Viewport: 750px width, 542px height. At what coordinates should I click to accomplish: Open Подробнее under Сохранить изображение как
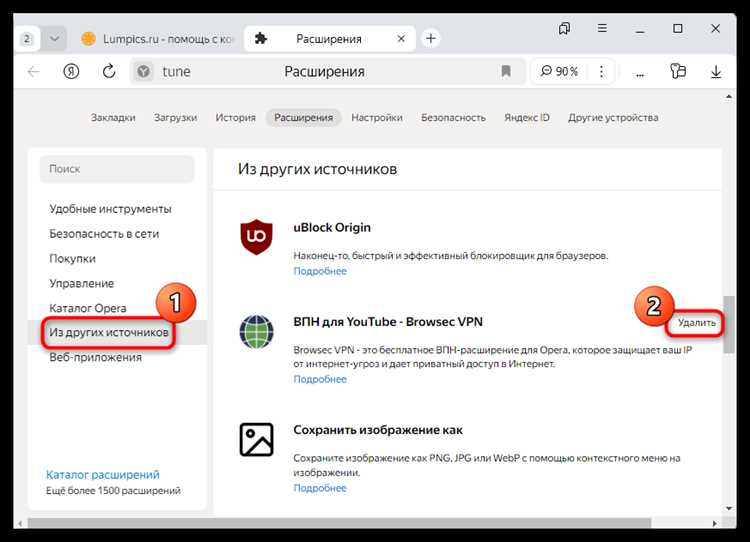click(320, 488)
